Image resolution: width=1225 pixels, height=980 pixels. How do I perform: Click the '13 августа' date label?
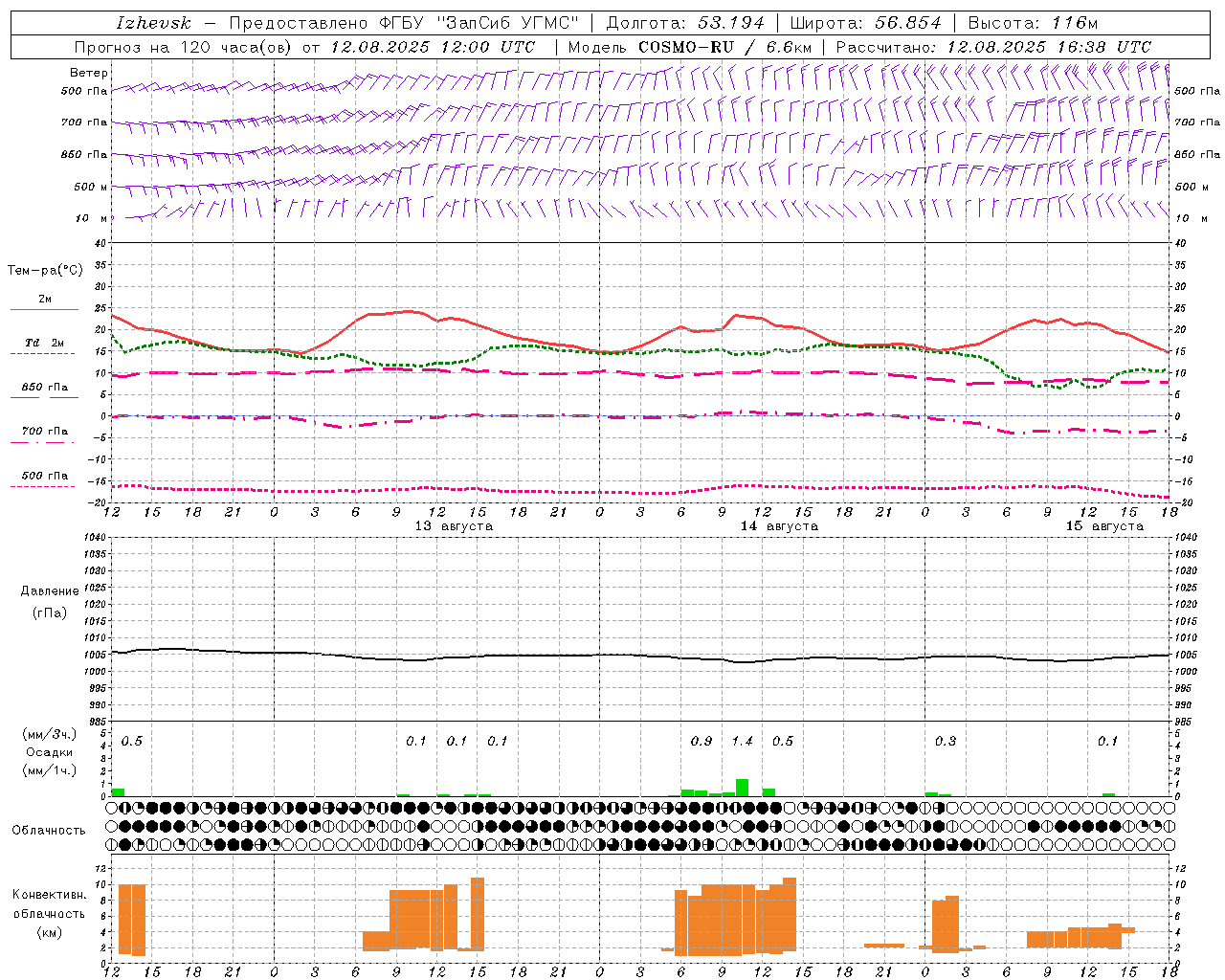coord(454,526)
